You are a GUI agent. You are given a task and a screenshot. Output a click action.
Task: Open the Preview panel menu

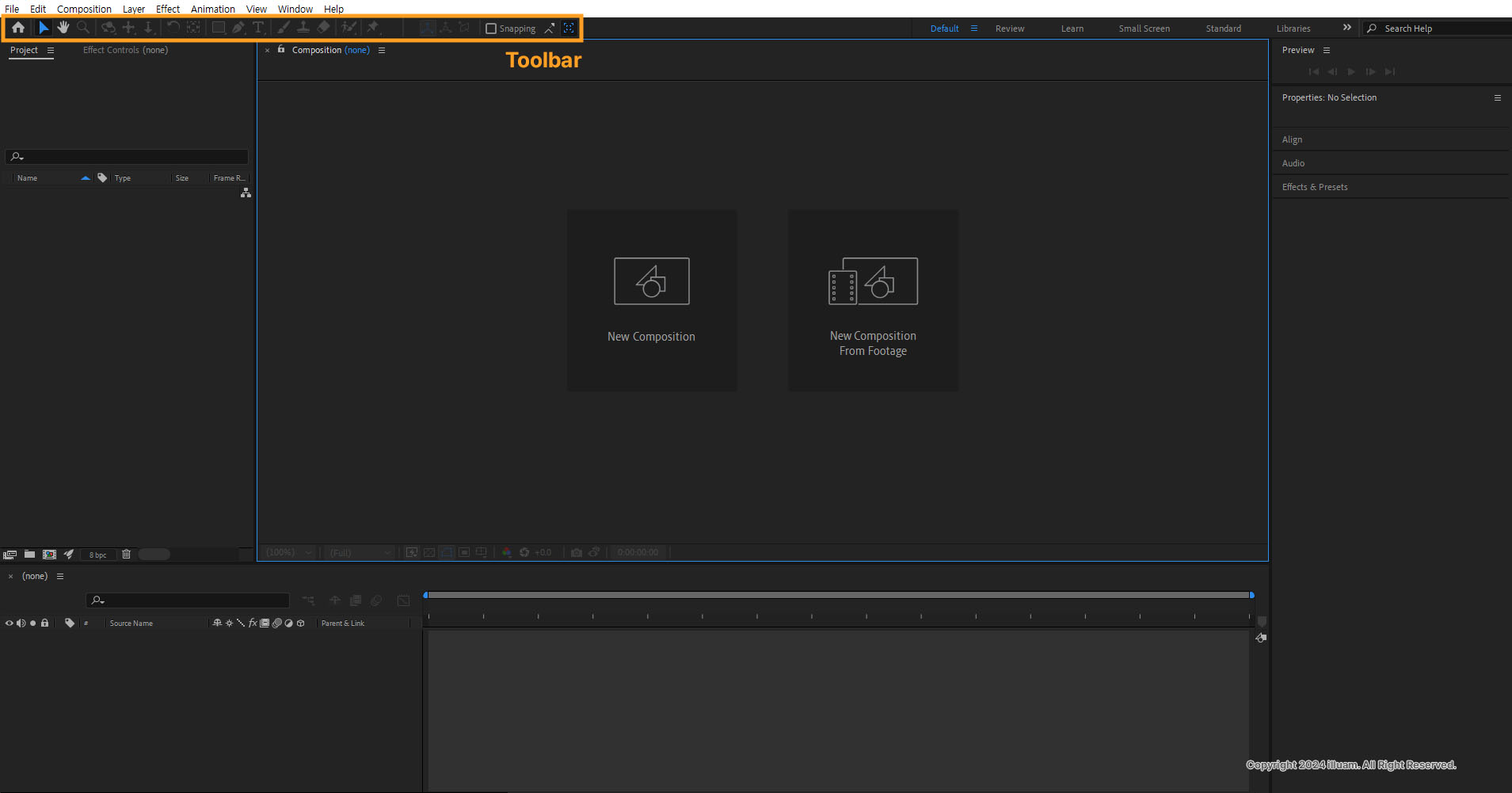1327,50
